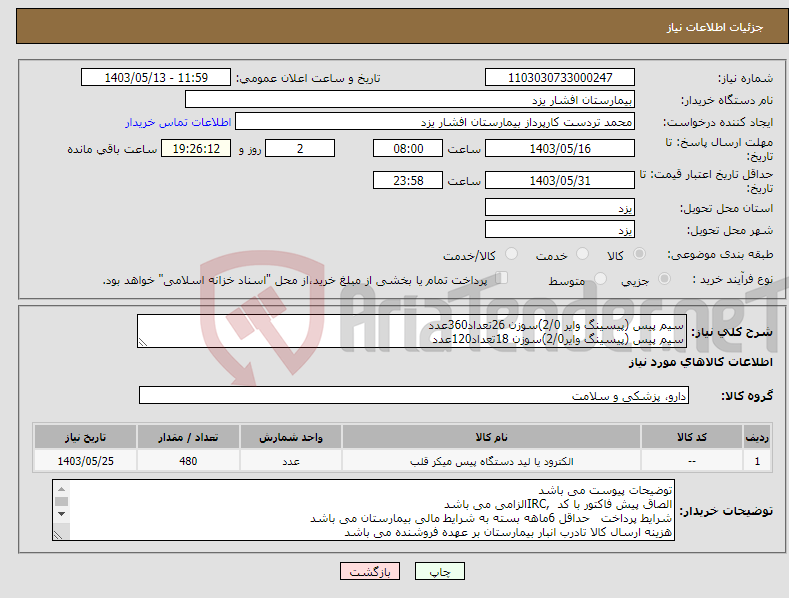This screenshot has height=598, width=789.
Task: Click the goods group field دارو، پزشکی و سلامت
Action: point(414,396)
